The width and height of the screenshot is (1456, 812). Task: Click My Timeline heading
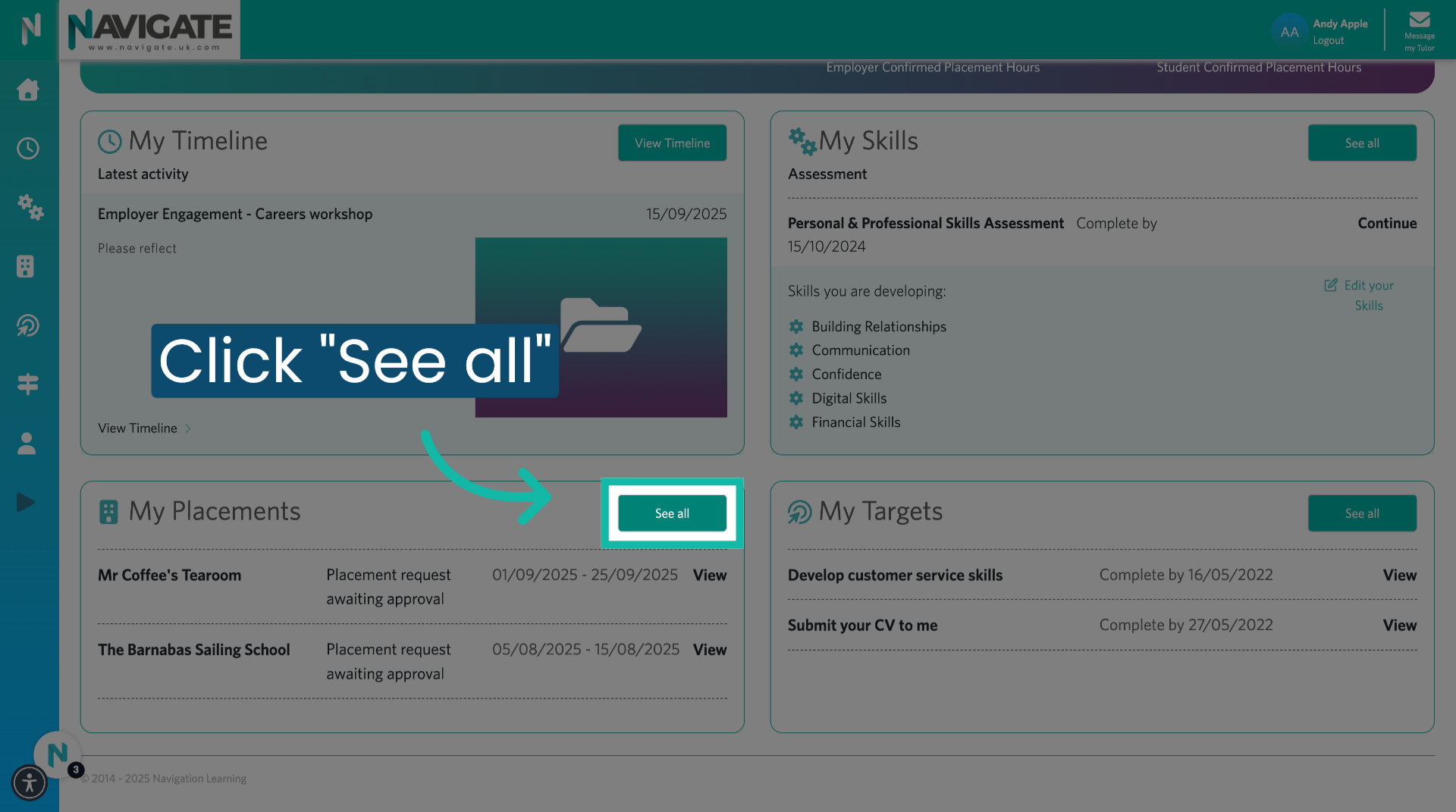click(198, 141)
